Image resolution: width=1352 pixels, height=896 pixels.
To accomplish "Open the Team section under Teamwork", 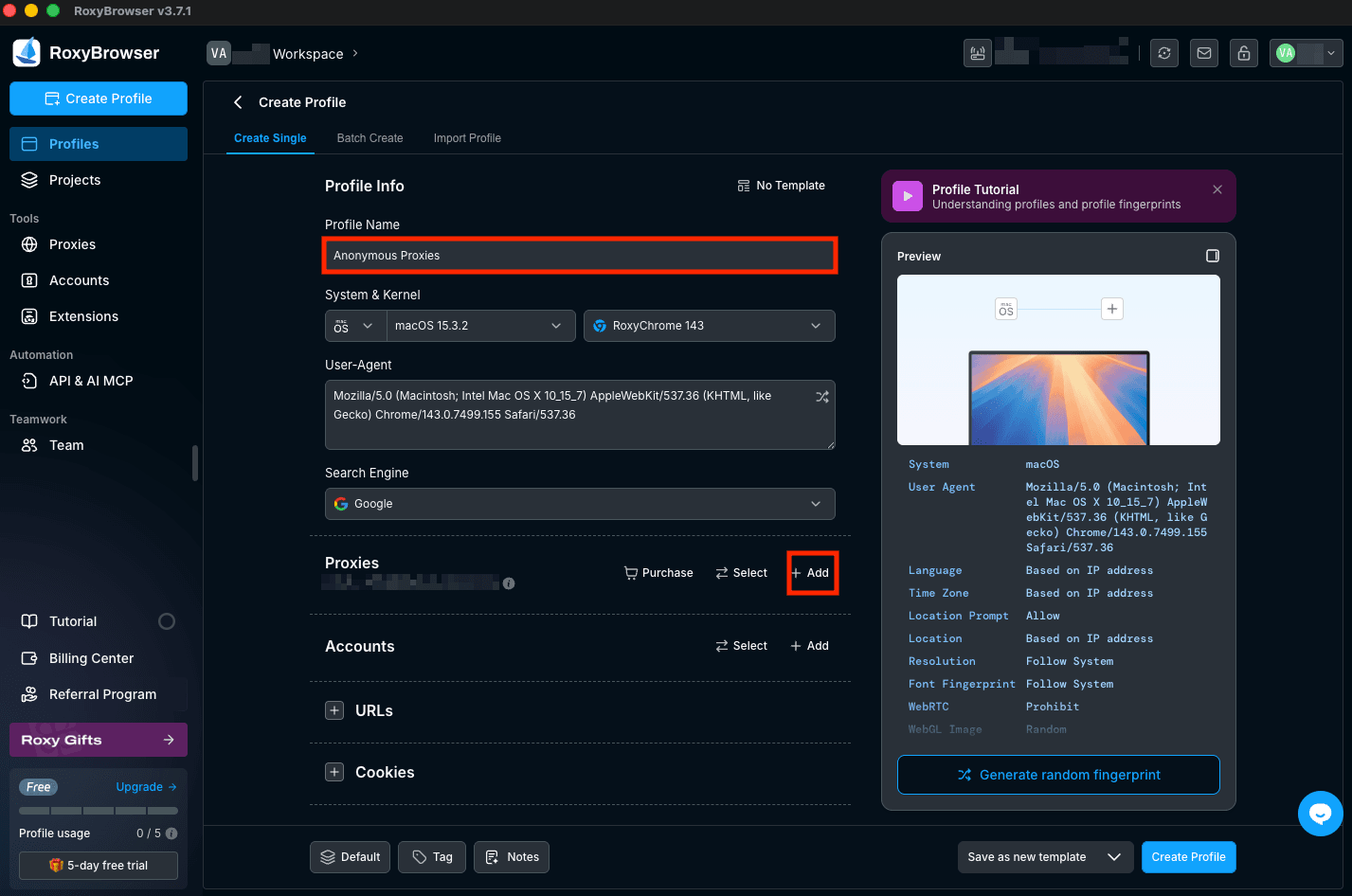I will click(64, 445).
